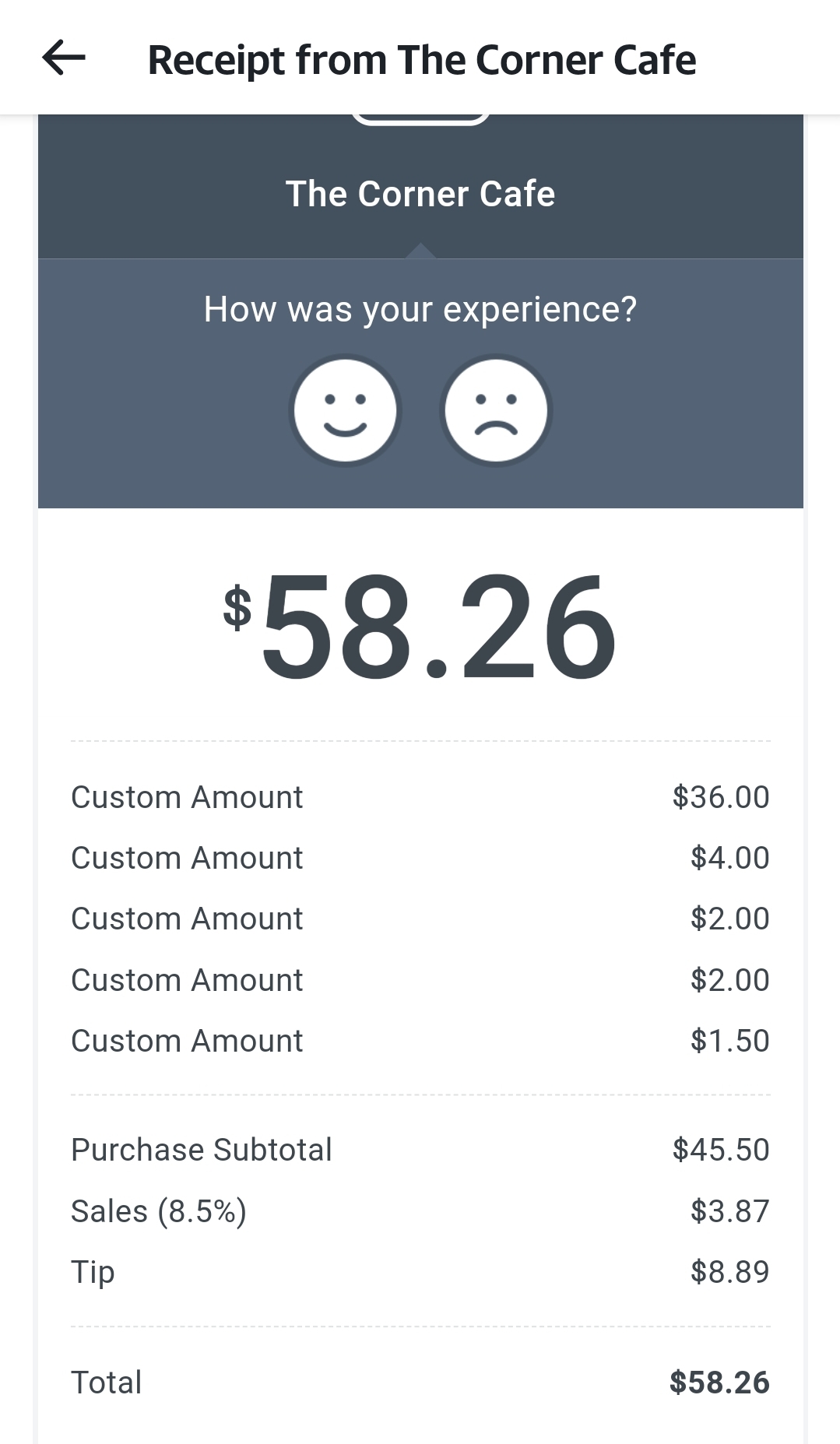The height and width of the screenshot is (1444, 840).
Task: Rate experience with the happy face
Action: click(x=345, y=410)
